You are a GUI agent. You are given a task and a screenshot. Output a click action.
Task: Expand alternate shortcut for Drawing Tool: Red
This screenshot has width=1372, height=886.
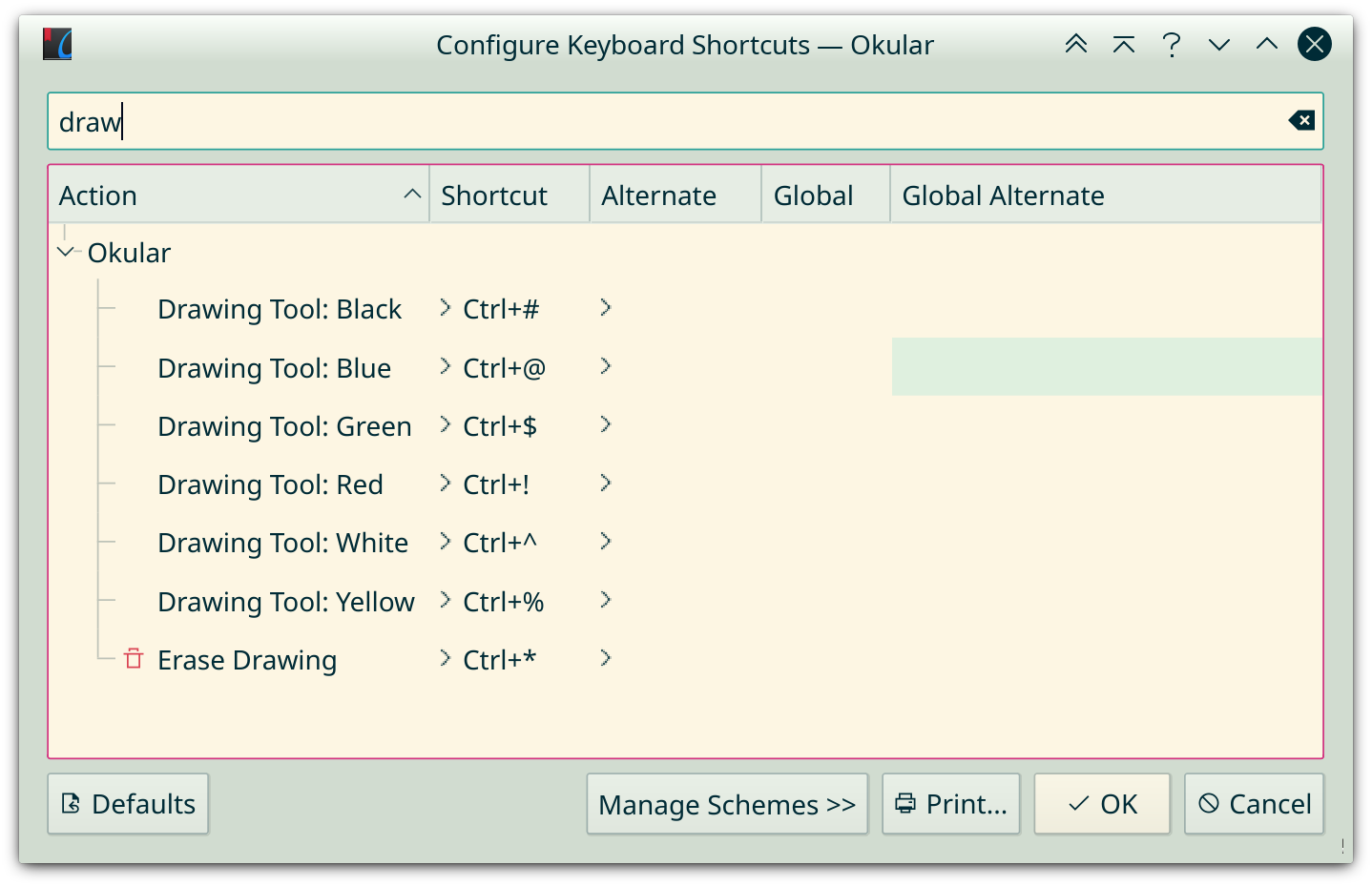click(605, 483)
